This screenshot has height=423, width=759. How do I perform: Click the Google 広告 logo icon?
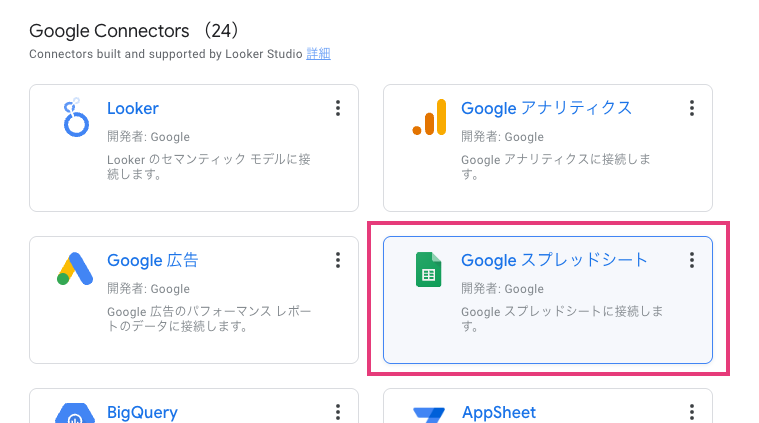pos(75,270)
